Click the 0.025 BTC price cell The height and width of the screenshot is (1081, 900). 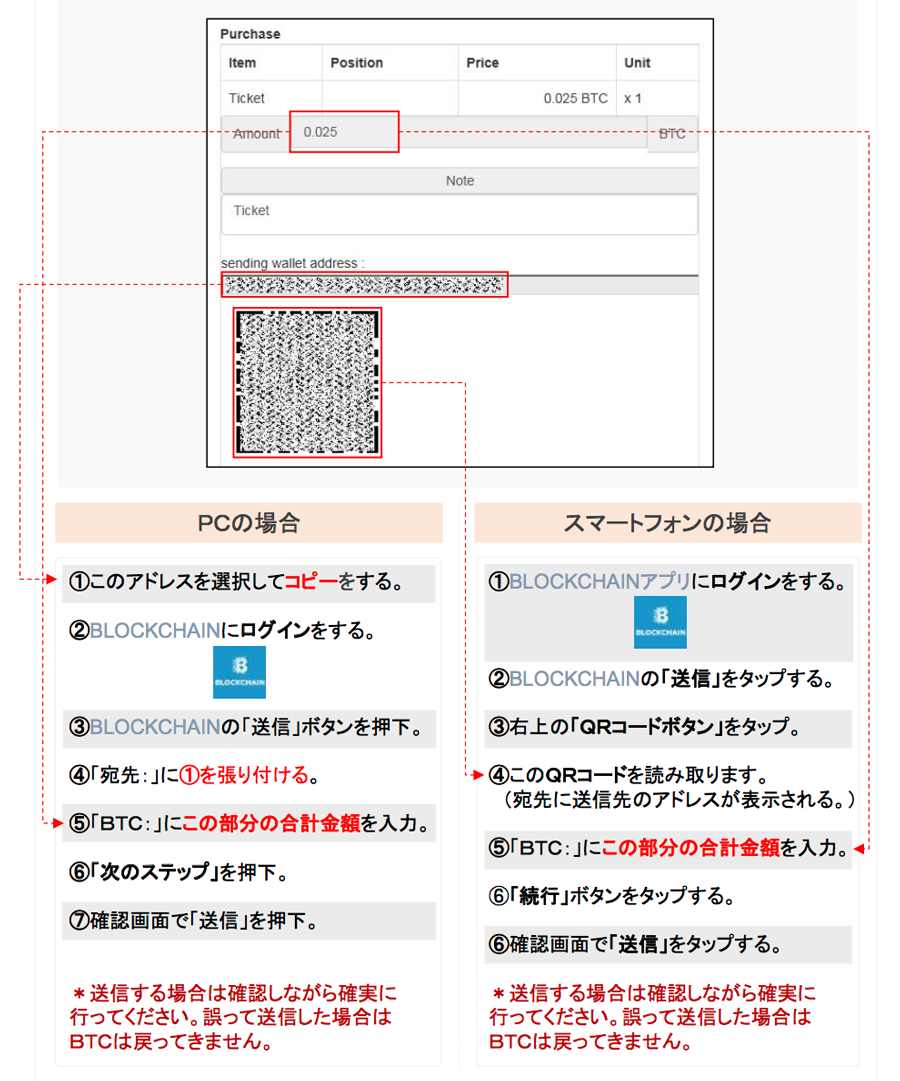575,99
